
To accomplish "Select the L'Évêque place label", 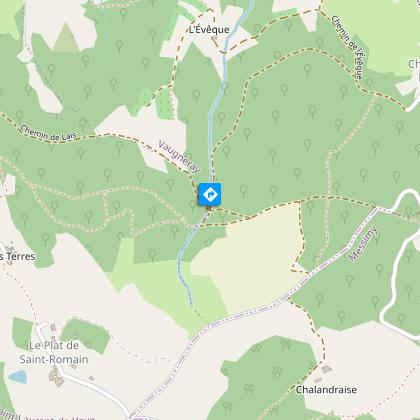I will (209, 30).
